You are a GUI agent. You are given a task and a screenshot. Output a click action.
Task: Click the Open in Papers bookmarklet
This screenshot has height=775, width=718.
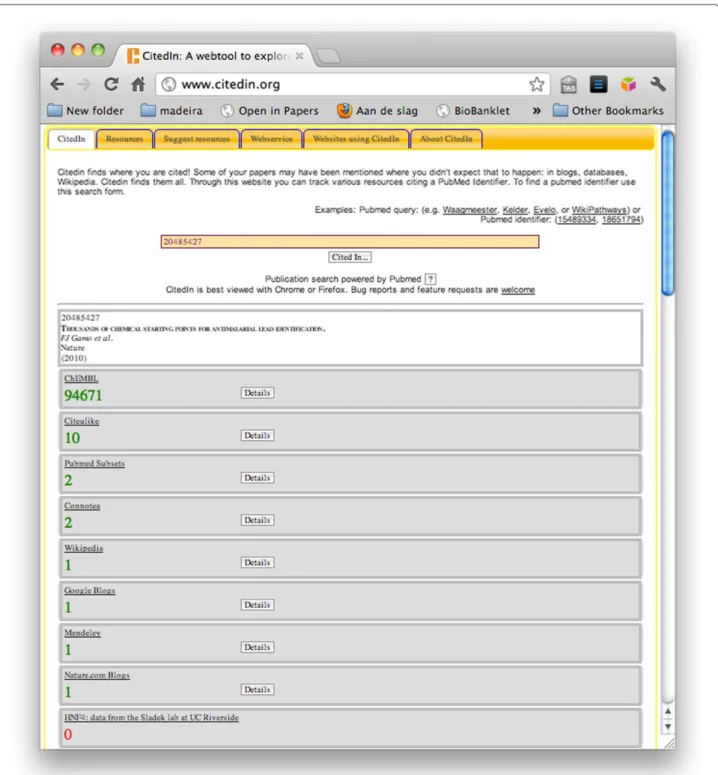tap(269, 111)
